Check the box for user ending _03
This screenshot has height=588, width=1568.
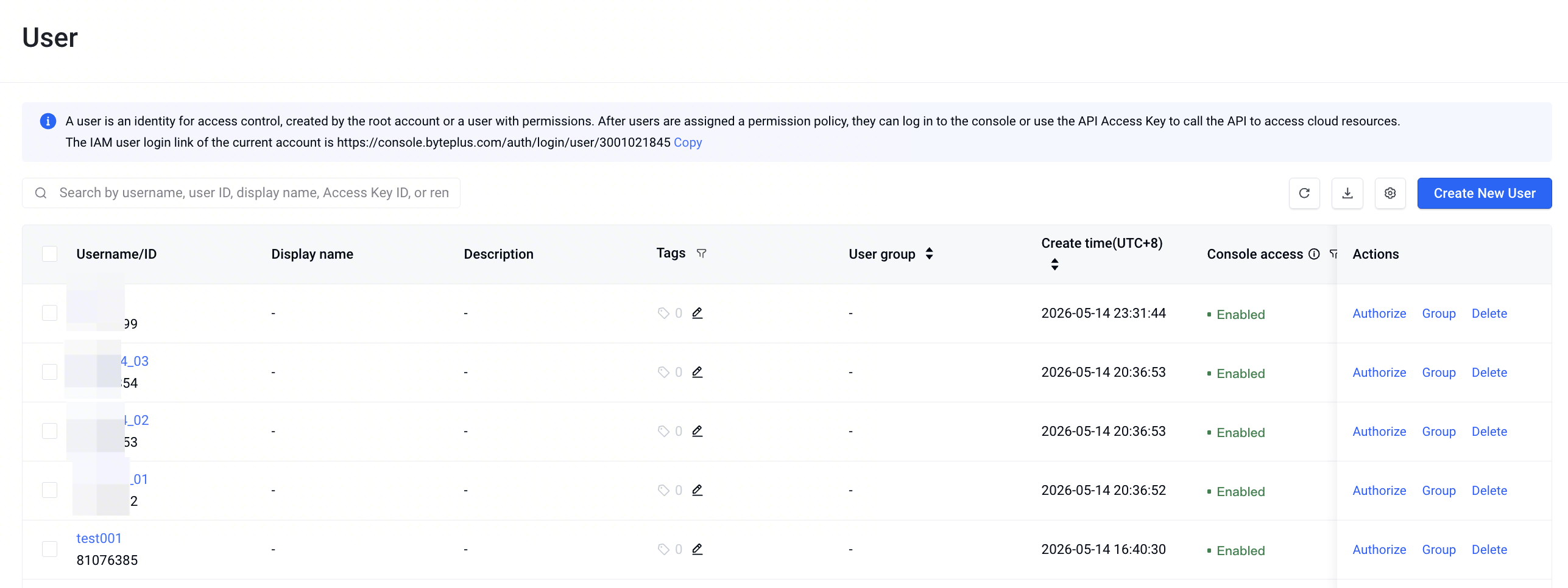pos(49,372)
